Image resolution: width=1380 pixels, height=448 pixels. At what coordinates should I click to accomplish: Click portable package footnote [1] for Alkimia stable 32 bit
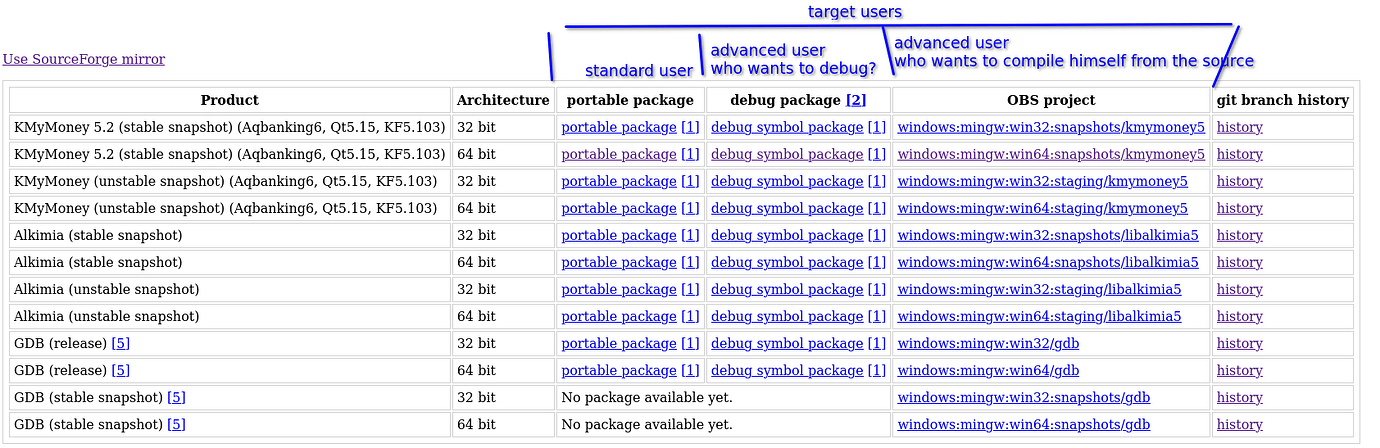(x=690, y=235)
